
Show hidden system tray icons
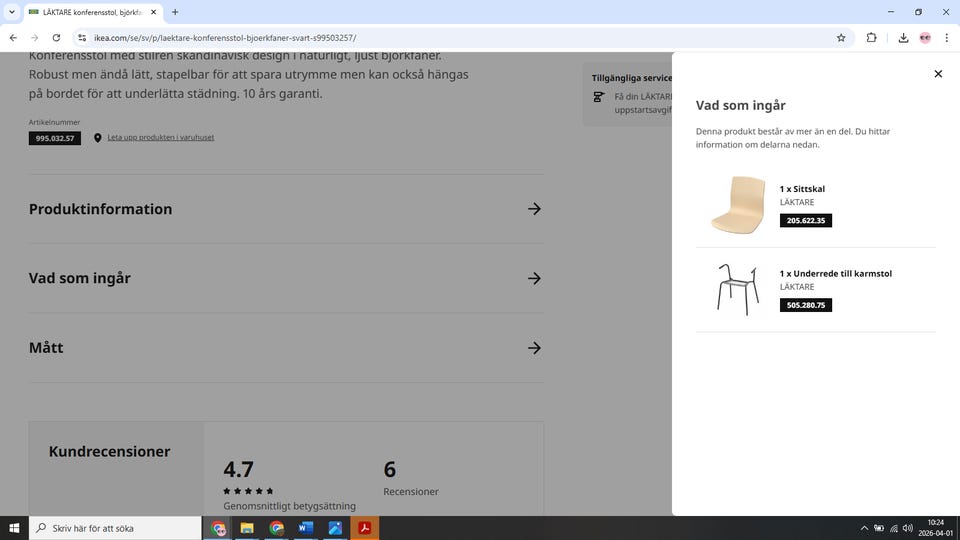[864, 528]
